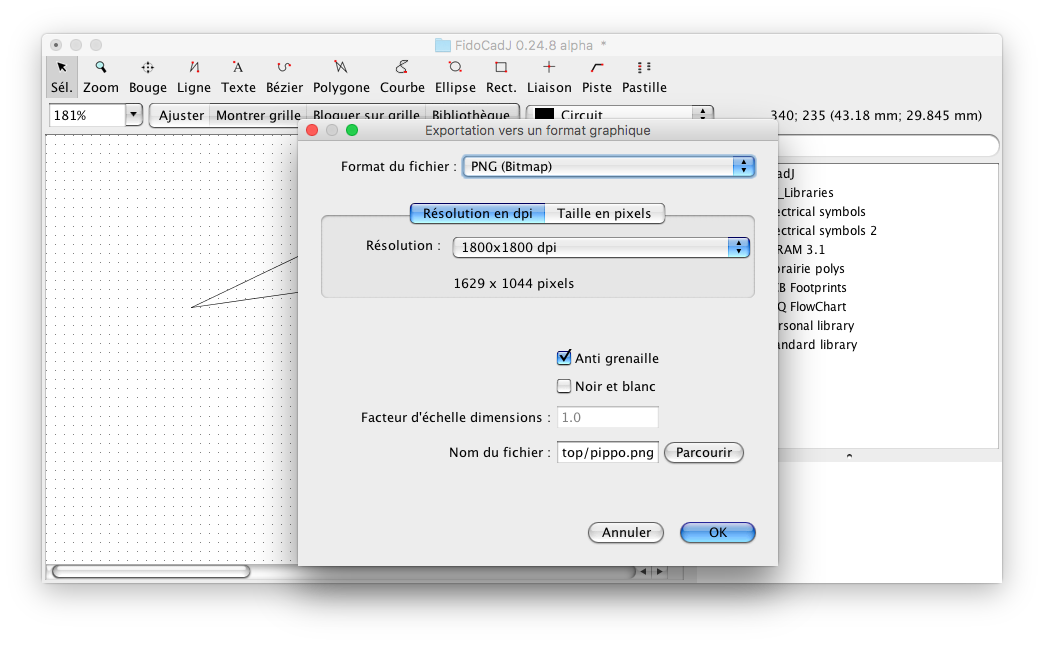Select the Pastille tool

[644, 77]
